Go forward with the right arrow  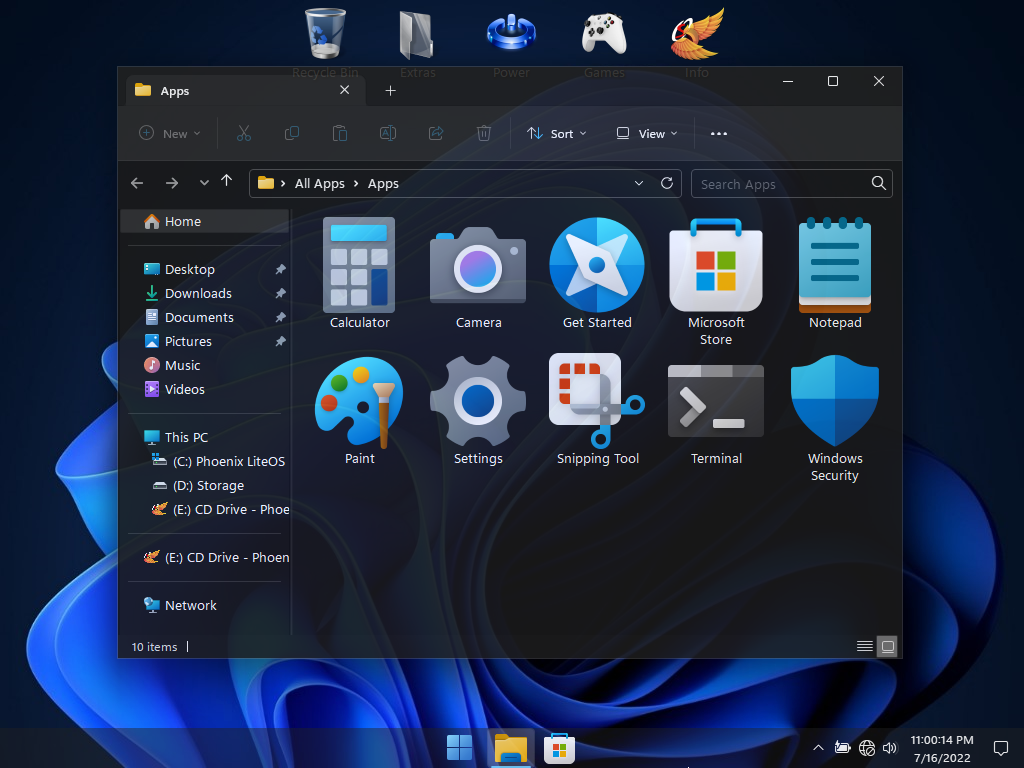click(x=172, y=184)
